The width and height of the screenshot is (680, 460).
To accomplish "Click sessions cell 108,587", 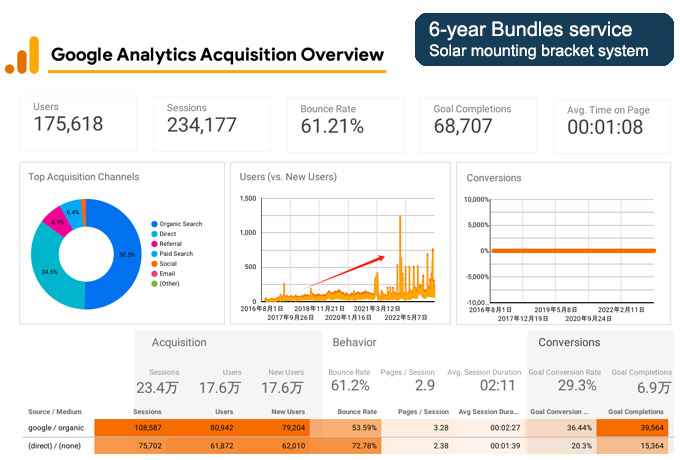I will pyautogui.click(x=148, y=428).
